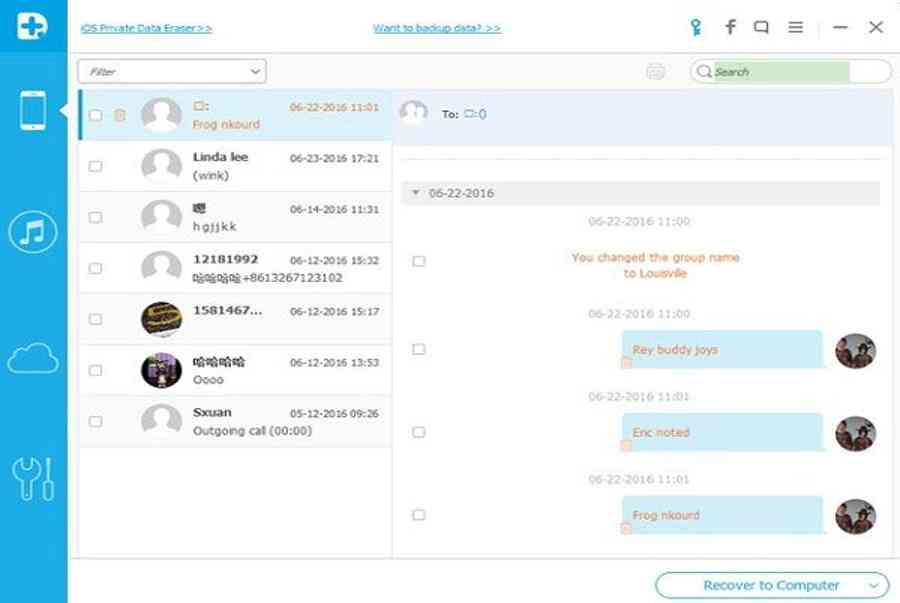Open the hamburger menu in title bar
900x603 pixels.
click(796, 28)
